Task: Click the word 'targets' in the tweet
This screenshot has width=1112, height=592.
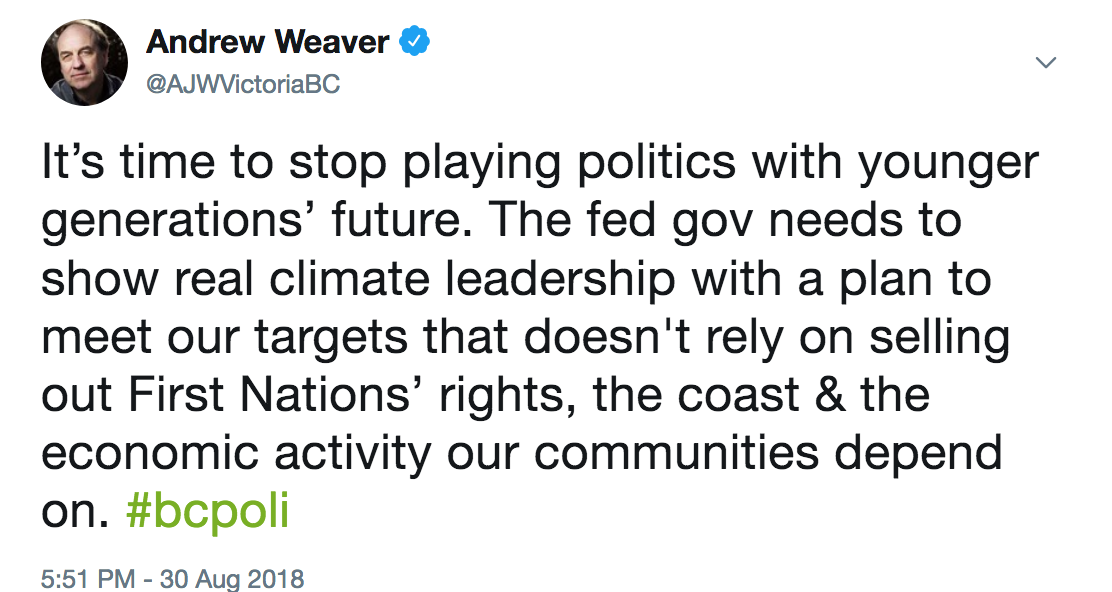Action: pos(331,338)
